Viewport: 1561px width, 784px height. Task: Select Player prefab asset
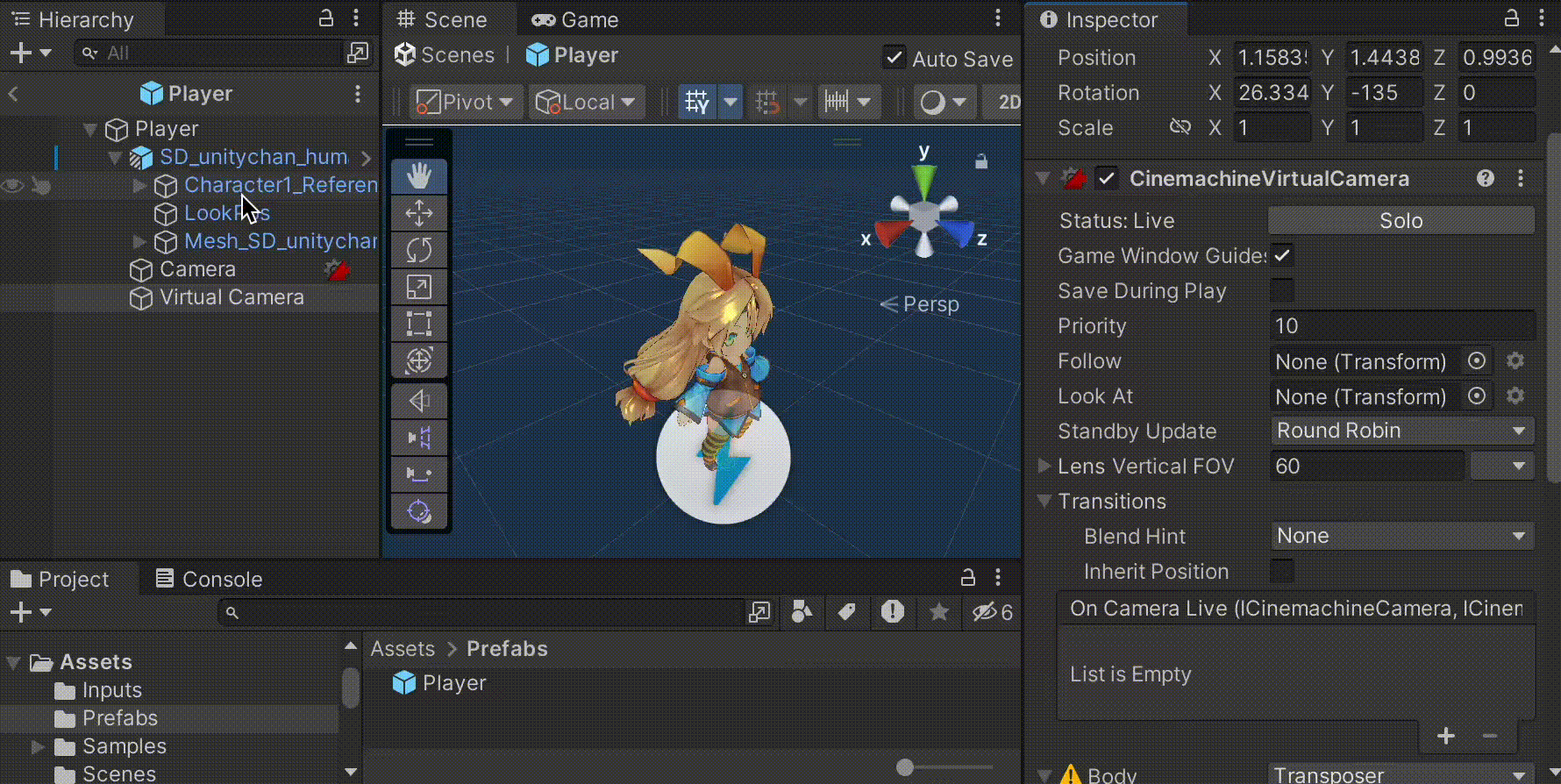click(439, 682)
